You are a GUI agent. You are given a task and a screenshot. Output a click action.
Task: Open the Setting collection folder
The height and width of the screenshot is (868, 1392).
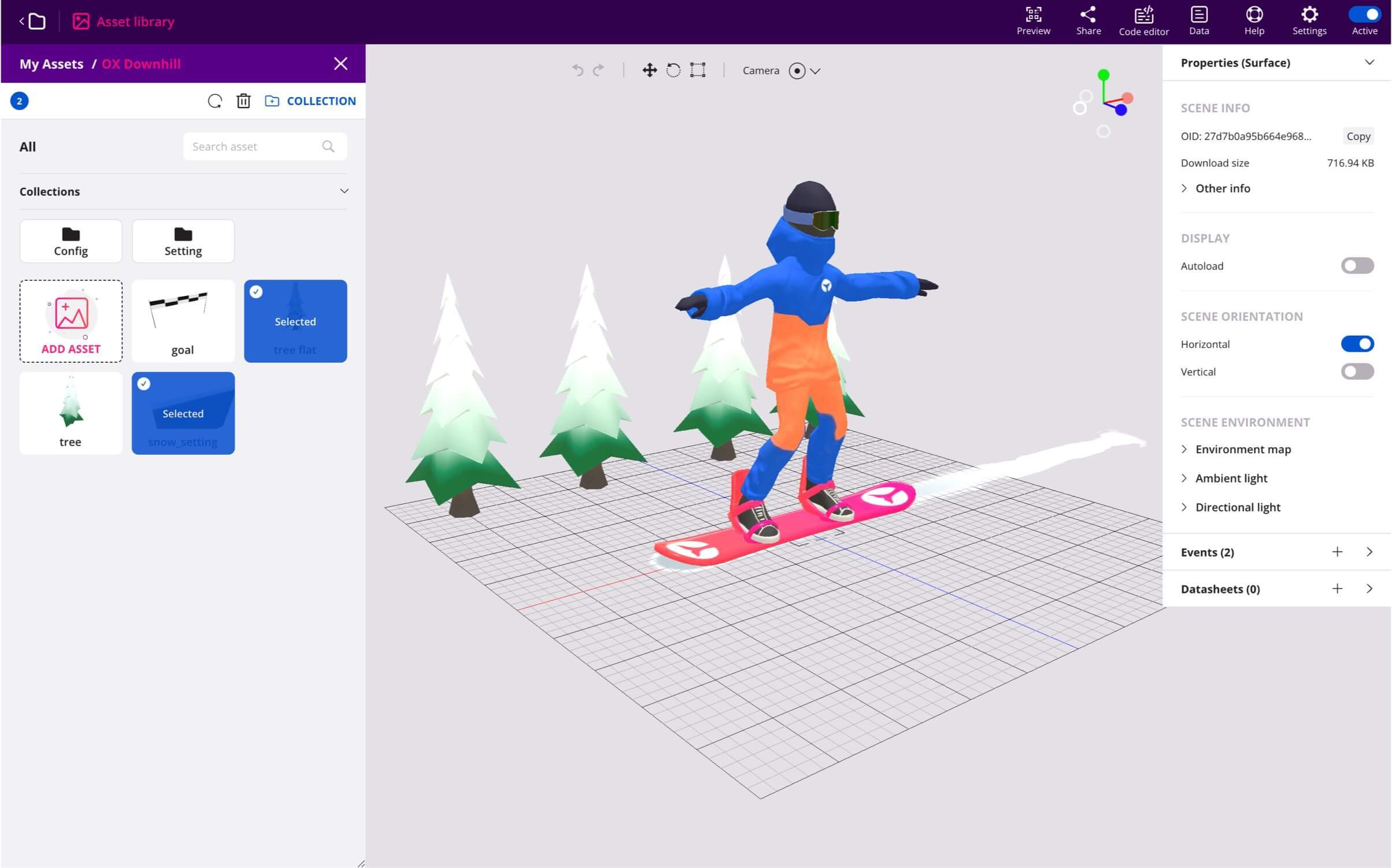pyautogui.click(x=183, y=241)
